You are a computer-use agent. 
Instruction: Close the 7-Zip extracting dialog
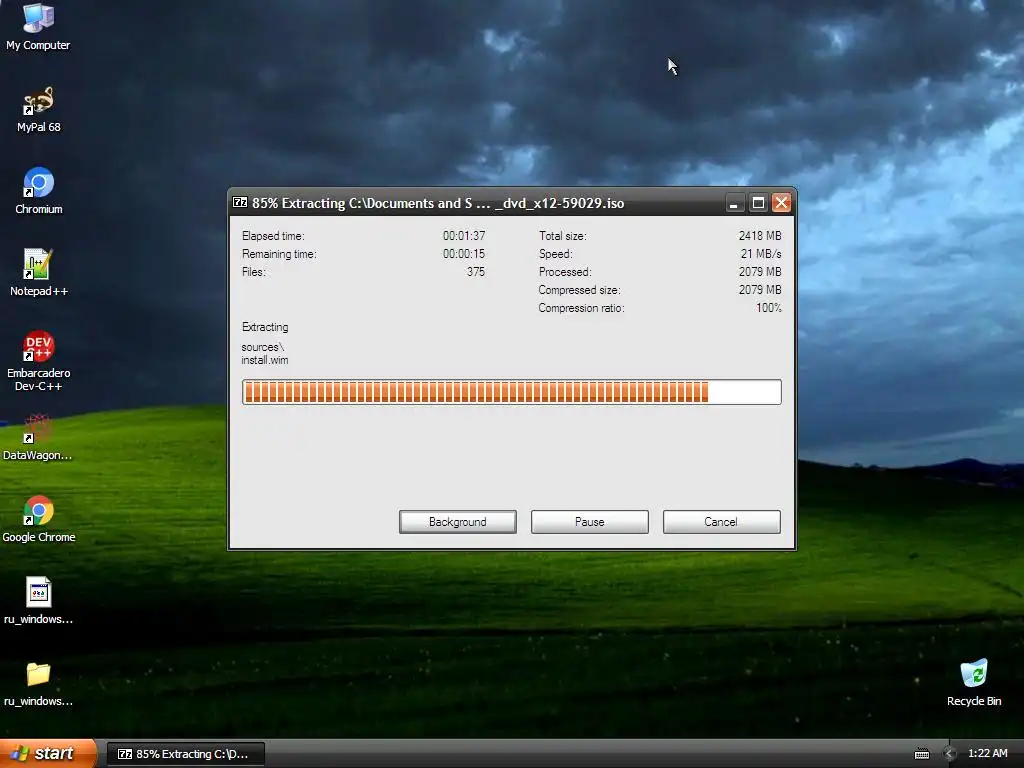[x=782, y=203]
